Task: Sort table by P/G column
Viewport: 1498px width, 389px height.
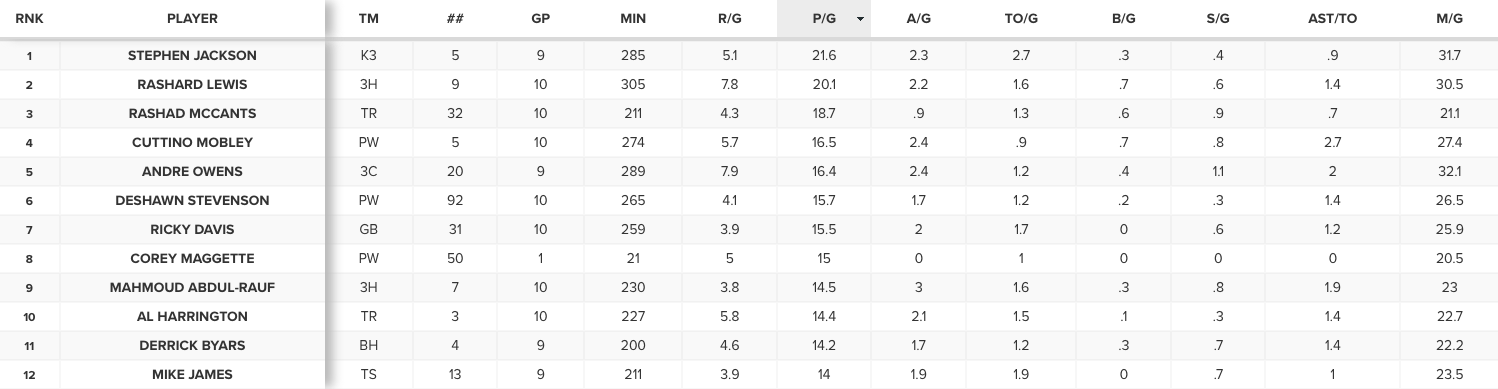Action: tap(824, 19)
